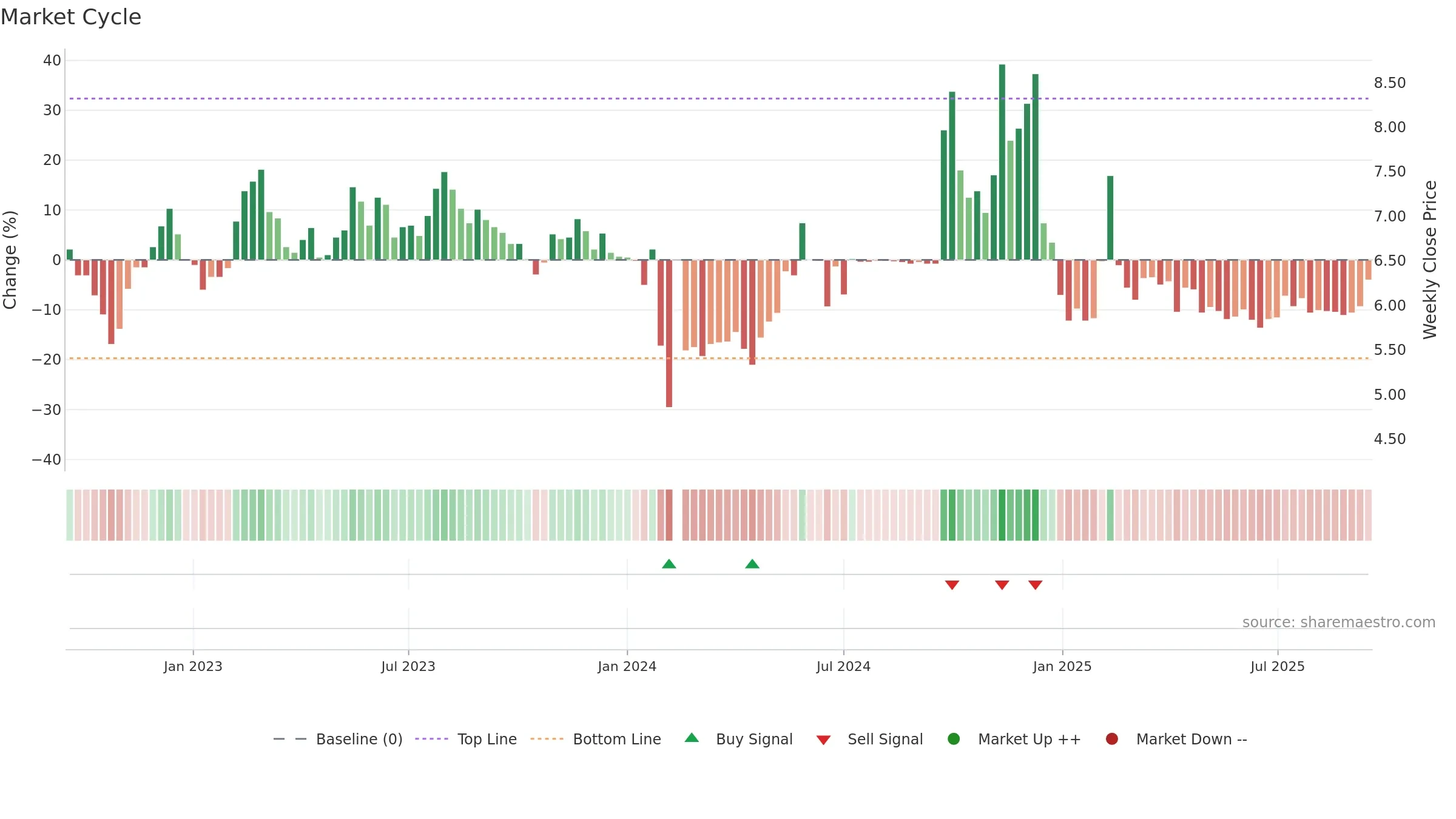Click the Jan 2024 axis label
This screenshot has height=819, width=1456.
click(627, 667)
